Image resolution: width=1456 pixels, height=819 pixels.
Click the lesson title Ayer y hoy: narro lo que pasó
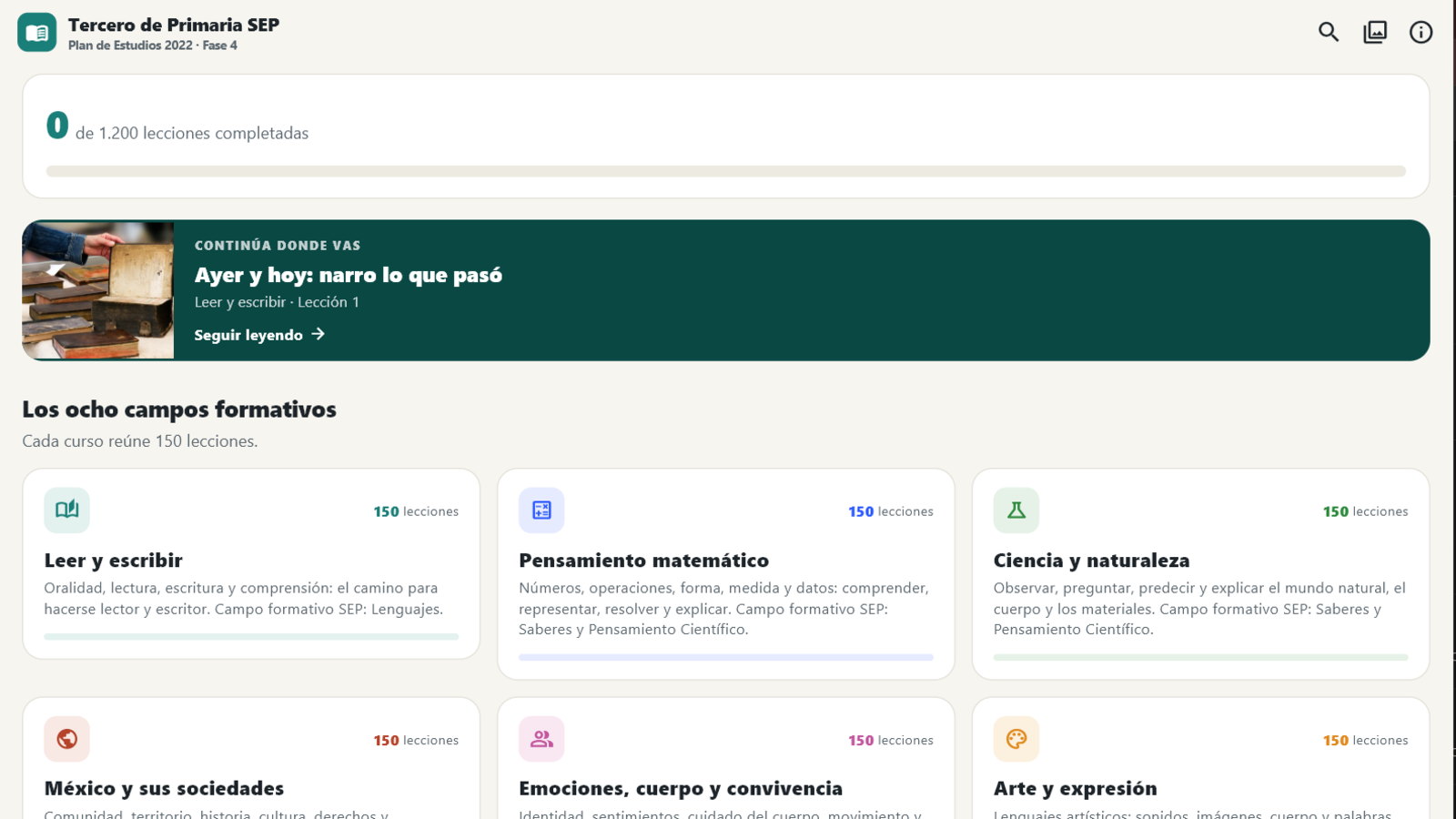click(x=349, y=275)
